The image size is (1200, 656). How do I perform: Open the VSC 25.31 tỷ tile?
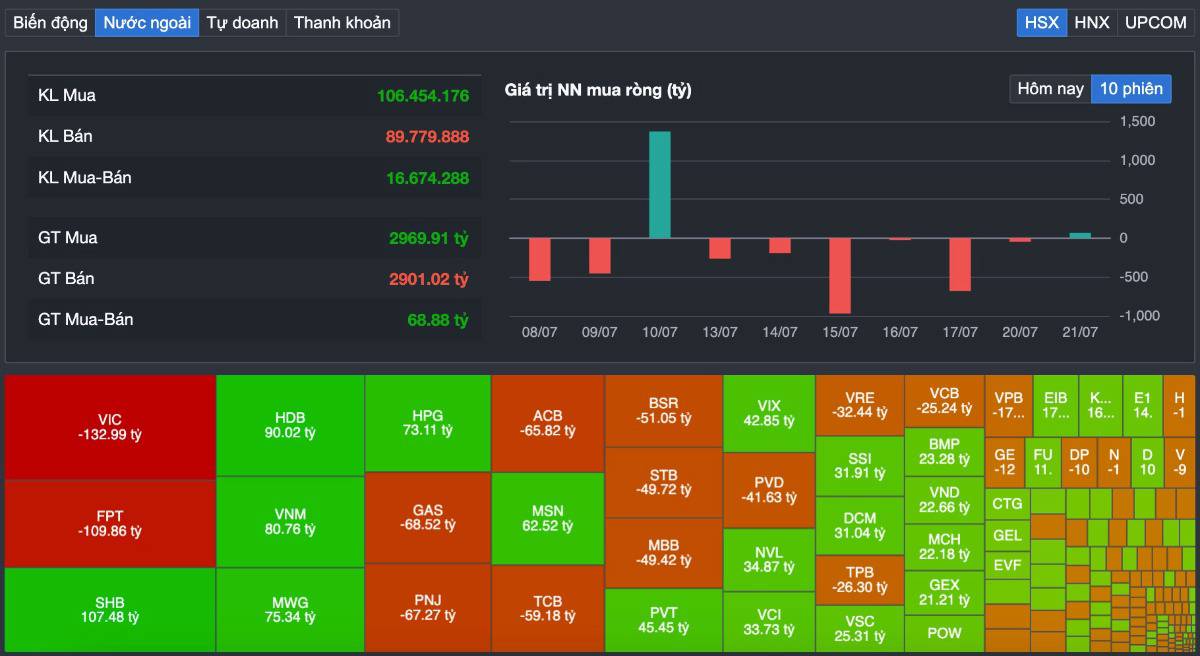click(x=859, y=629)
